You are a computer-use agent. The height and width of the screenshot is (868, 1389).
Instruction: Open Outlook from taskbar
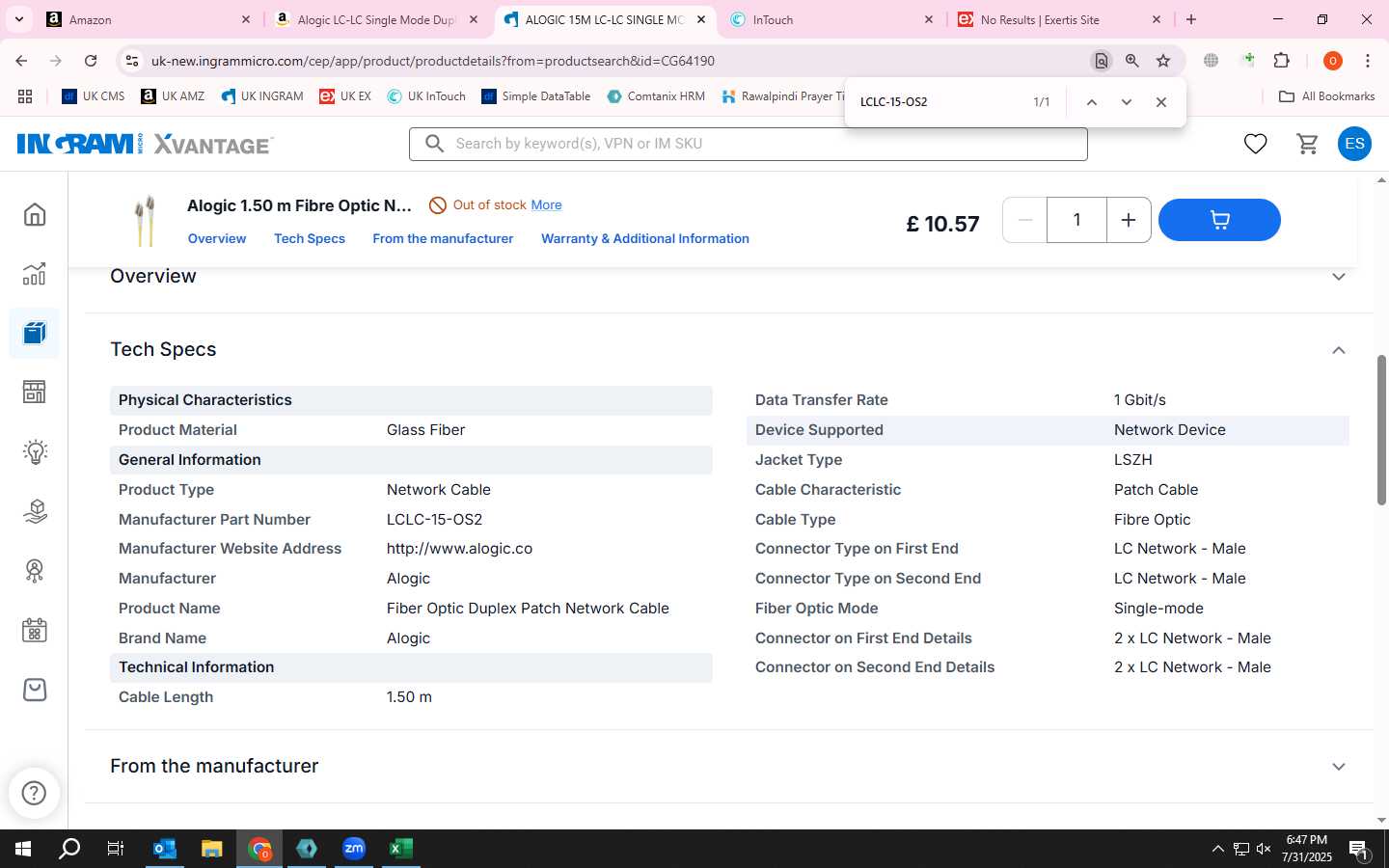tap(165, 849)
